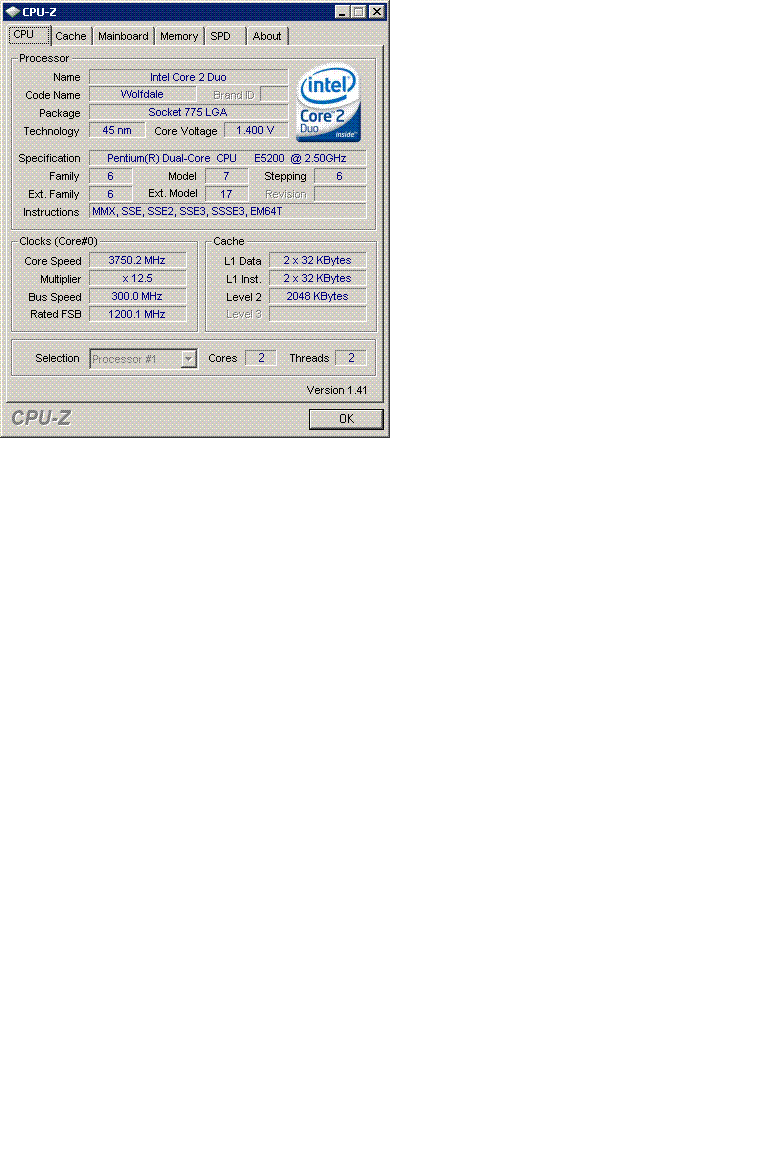Click the Instructions field listing MMX, SSE
Image resolution: width=768 pixels, height=1157 pixels.
coord(227,211)
